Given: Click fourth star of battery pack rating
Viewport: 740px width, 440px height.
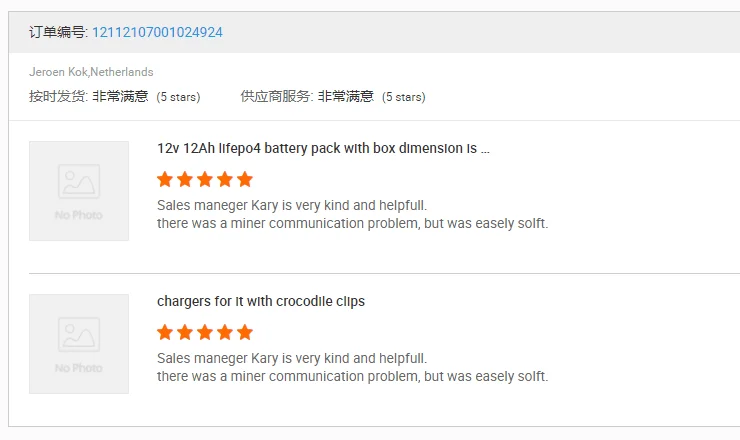Looking at the screenshot, I should [225, 179].
